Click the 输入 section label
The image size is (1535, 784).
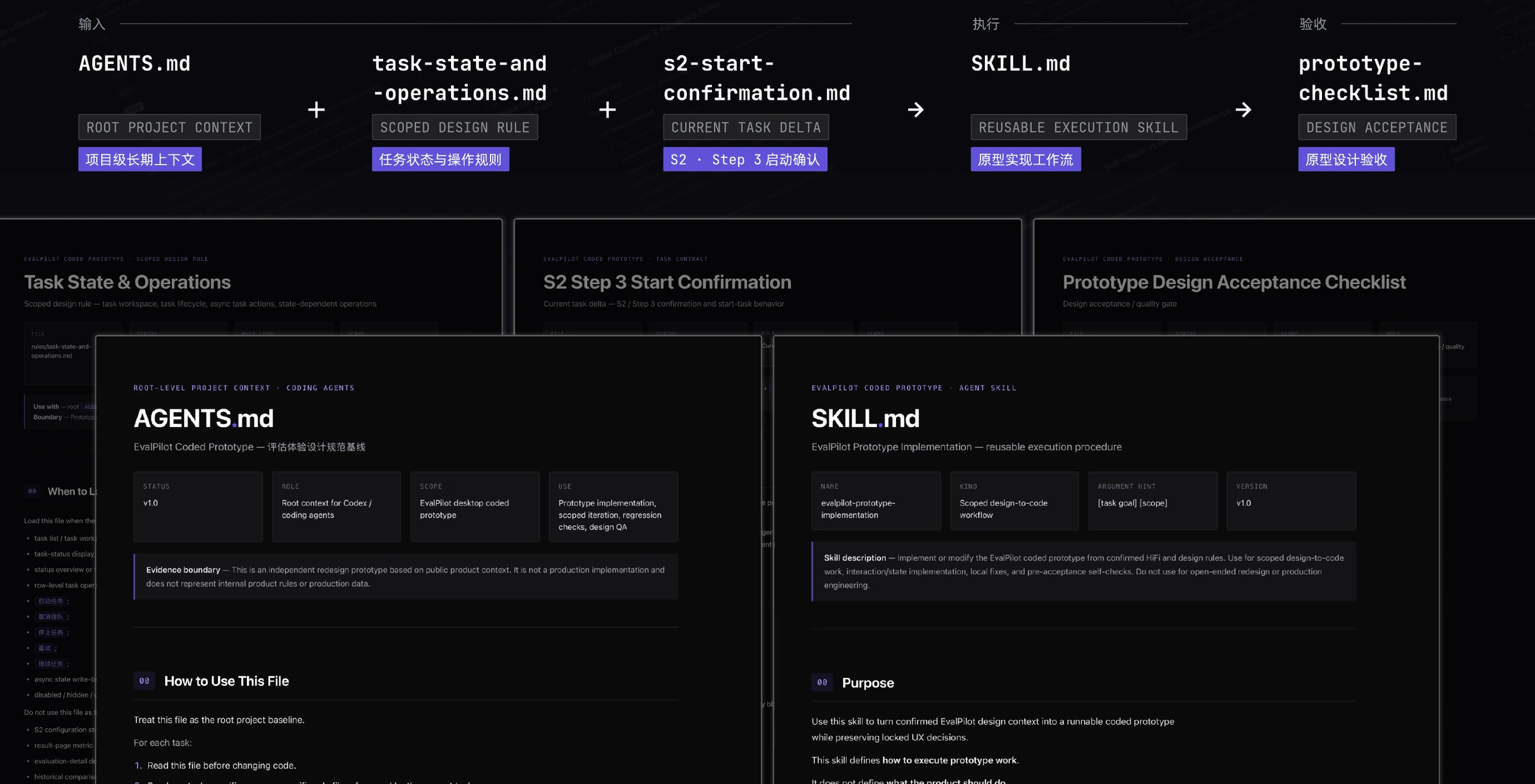click(92, 24)
